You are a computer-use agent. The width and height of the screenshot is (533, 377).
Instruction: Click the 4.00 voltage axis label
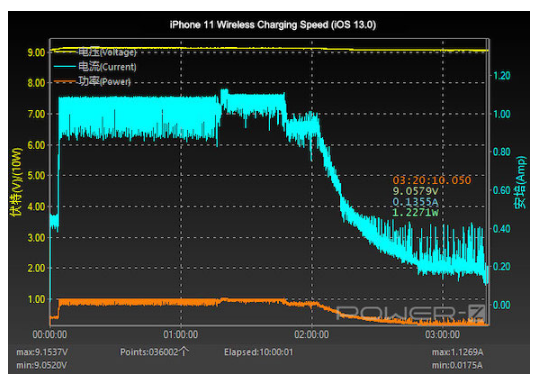[36, 207]
